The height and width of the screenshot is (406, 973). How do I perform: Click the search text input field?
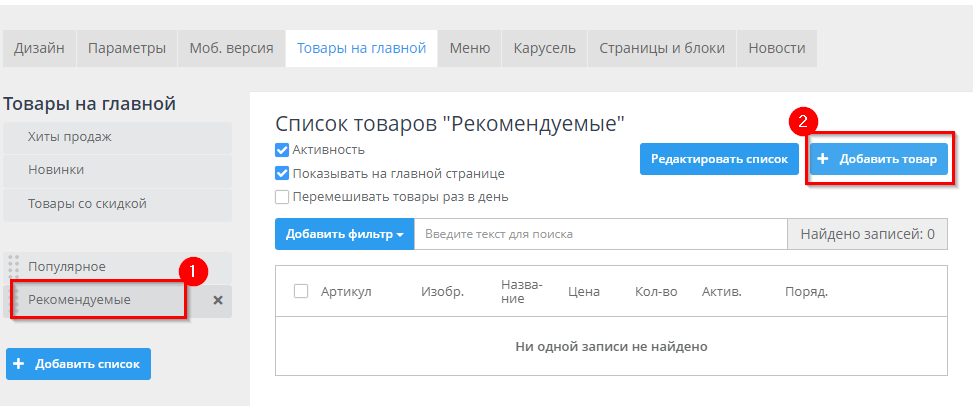(600, 234)
